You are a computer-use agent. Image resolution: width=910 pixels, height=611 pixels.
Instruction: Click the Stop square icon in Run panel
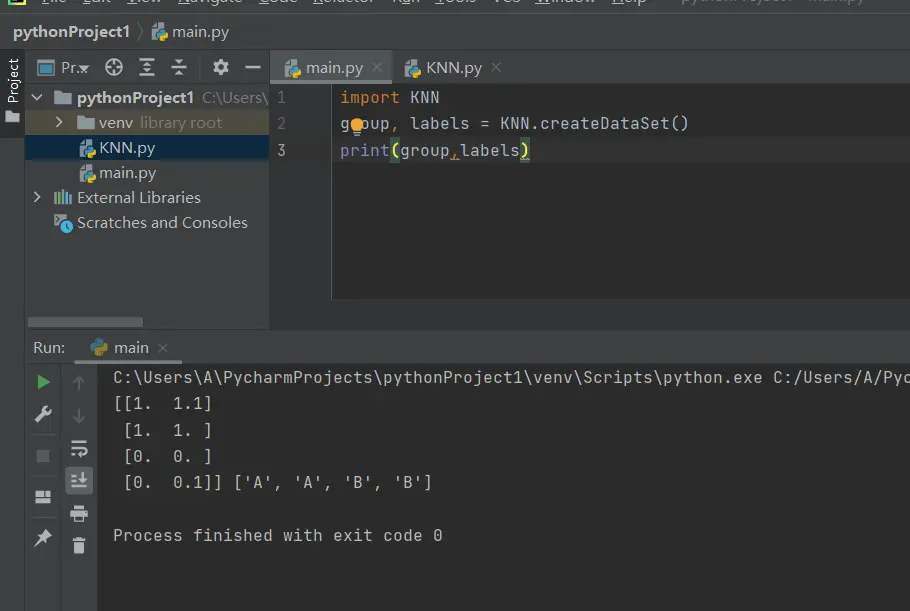pos(43,456)
